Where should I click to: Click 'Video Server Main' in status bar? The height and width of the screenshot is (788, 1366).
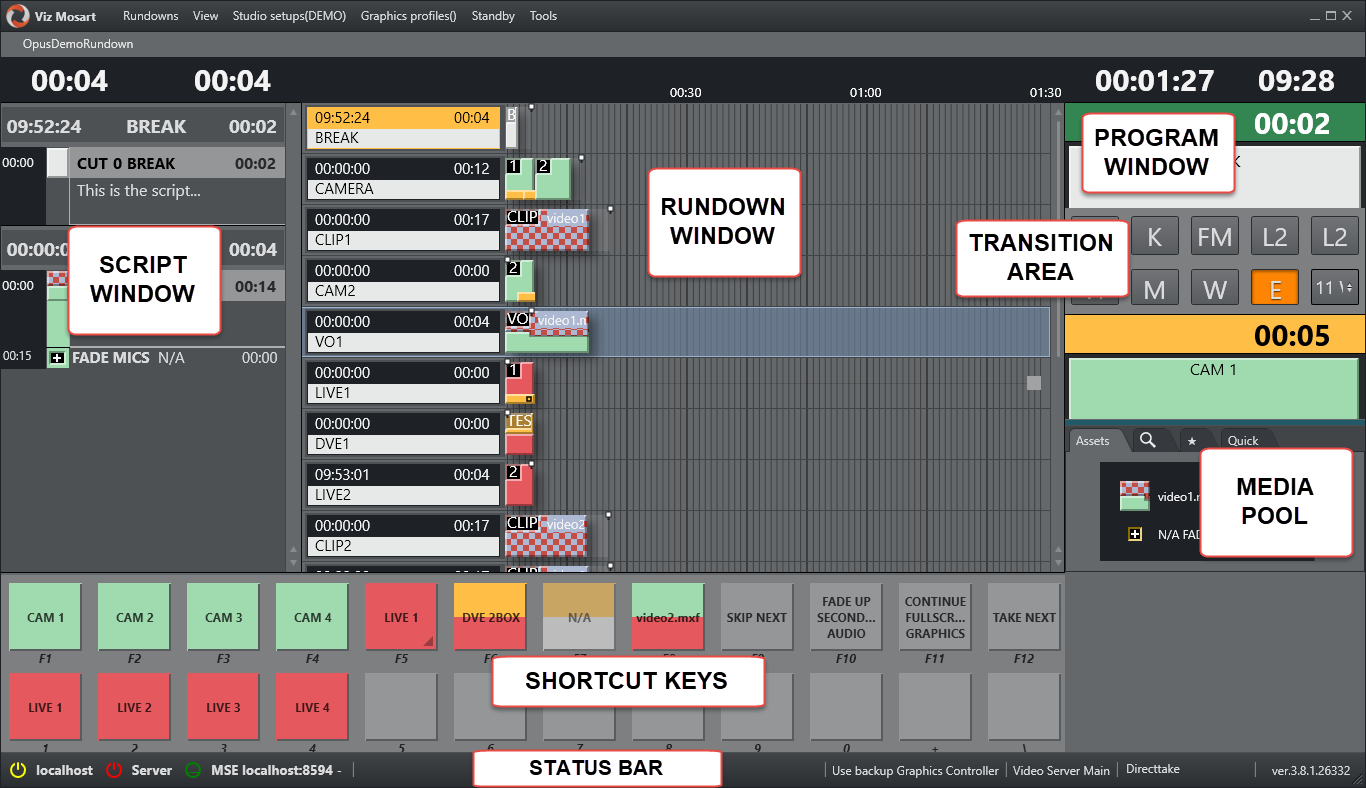[1061, 771]
